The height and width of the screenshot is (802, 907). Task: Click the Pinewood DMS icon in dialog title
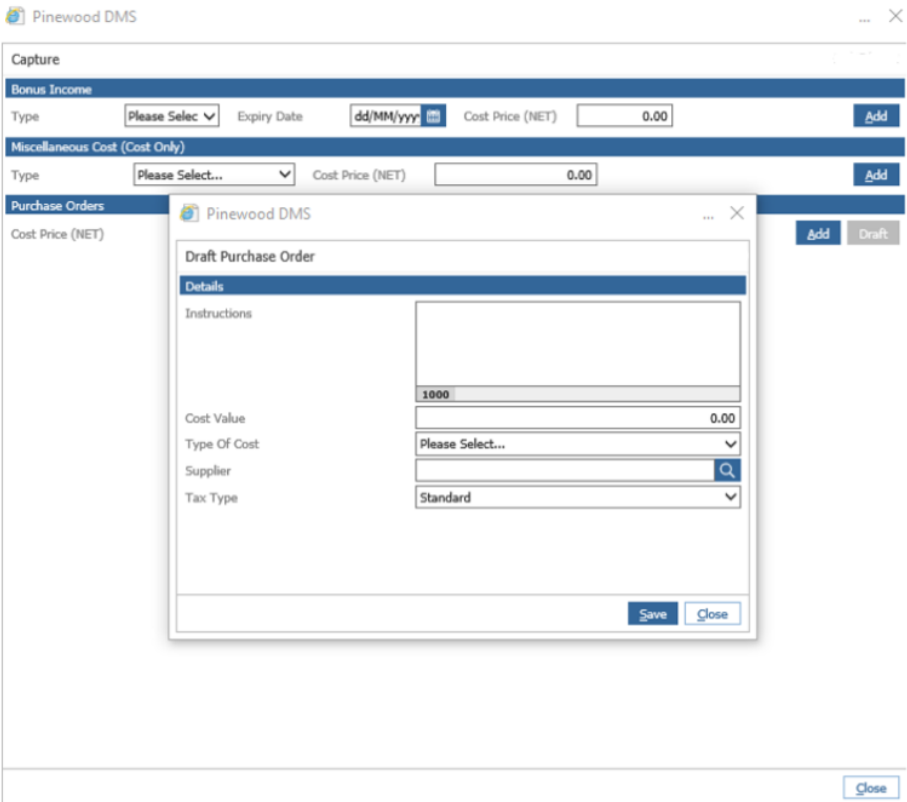[189, 214]
